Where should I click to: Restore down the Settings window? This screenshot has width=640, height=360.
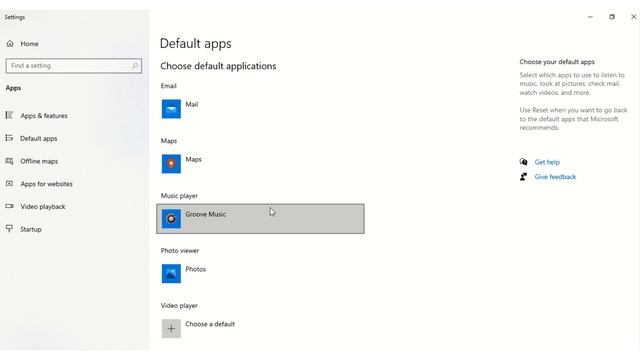click(612, 17)
